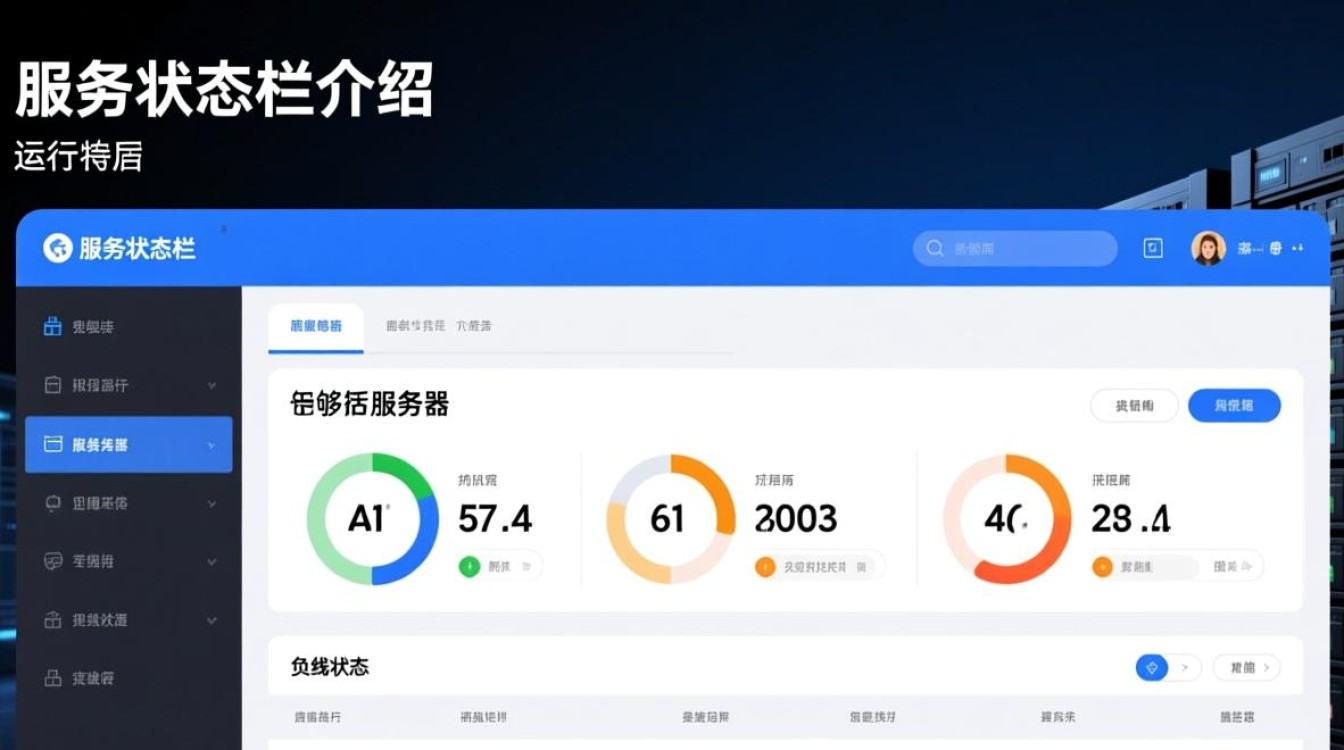Screen dimensions: 1344x750
Task: Click the orange donut progress chart showing 61
Action: point(670,519)
